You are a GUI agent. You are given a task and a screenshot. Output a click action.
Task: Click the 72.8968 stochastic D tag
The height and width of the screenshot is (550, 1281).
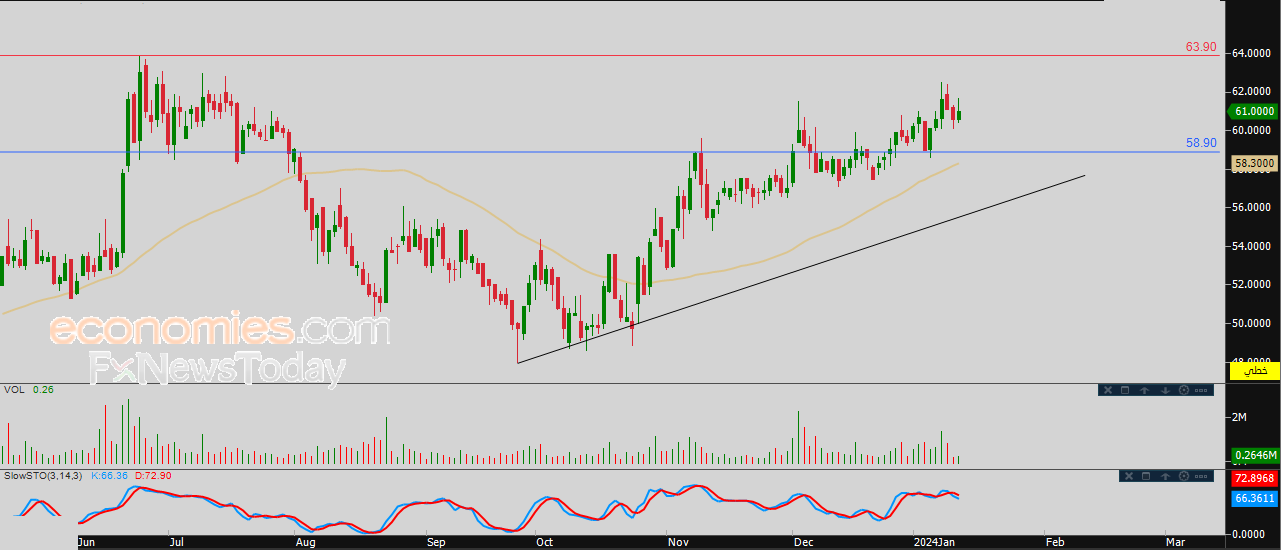(x=1254, y=480)
